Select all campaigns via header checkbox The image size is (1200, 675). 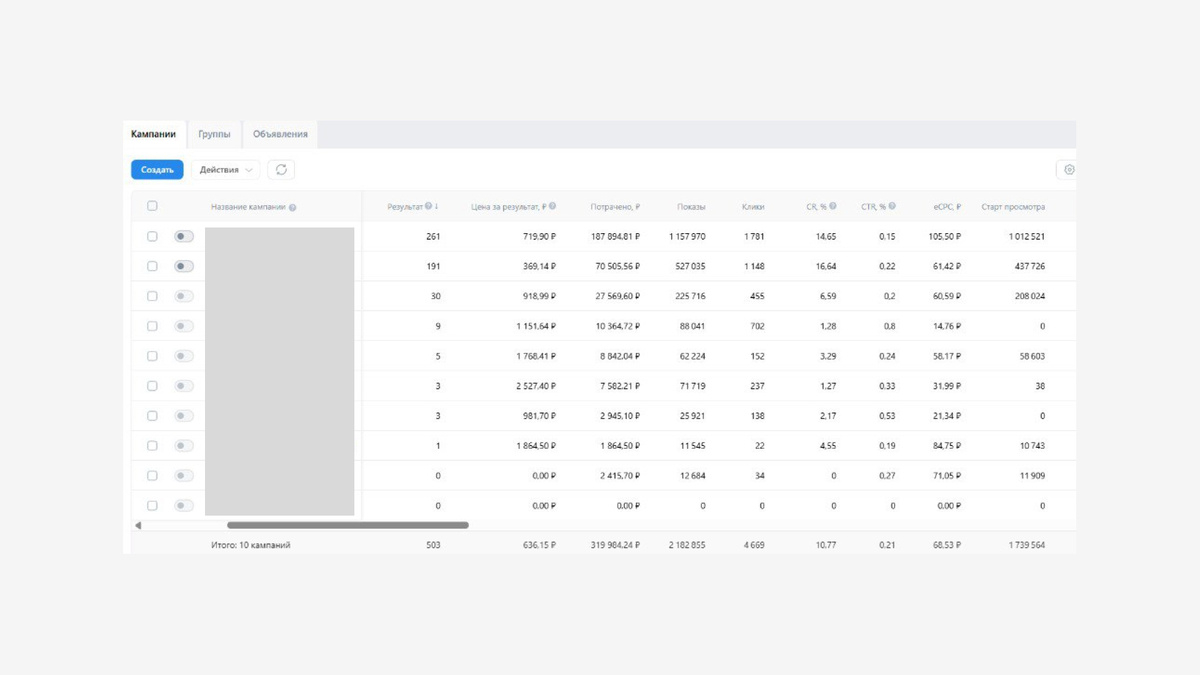[152, 206]
